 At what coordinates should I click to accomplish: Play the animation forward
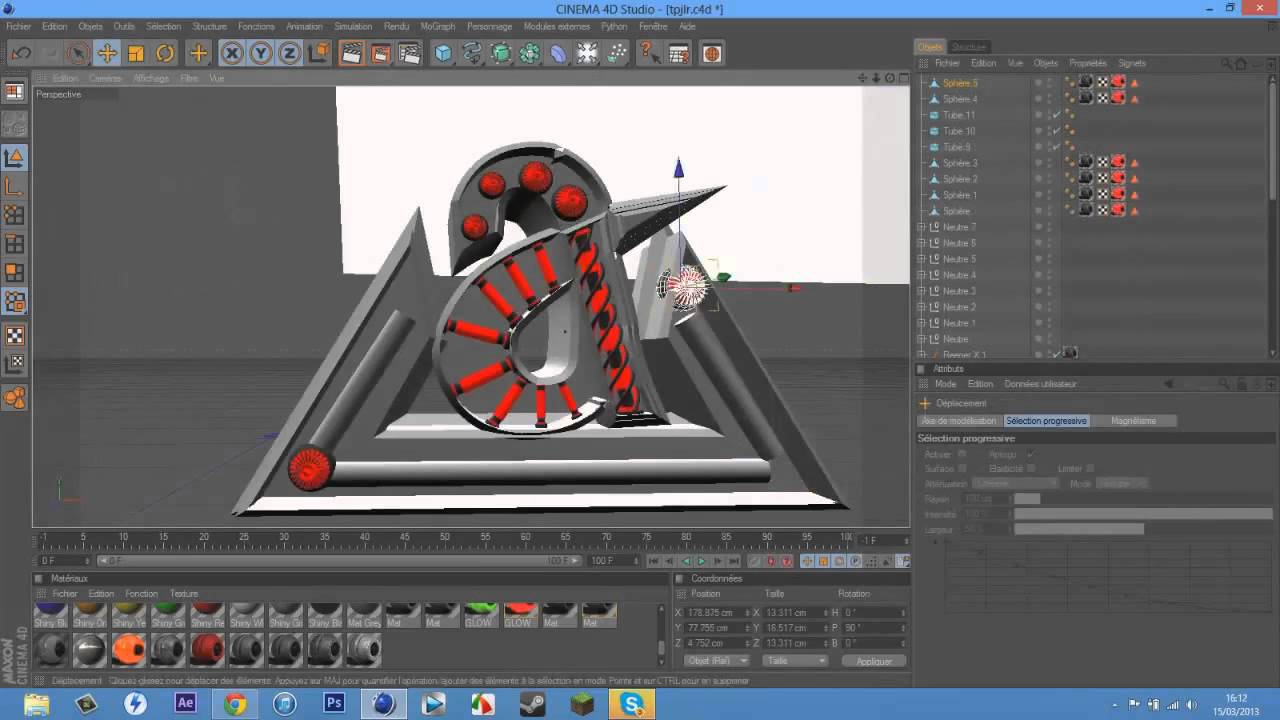[701, 561]
